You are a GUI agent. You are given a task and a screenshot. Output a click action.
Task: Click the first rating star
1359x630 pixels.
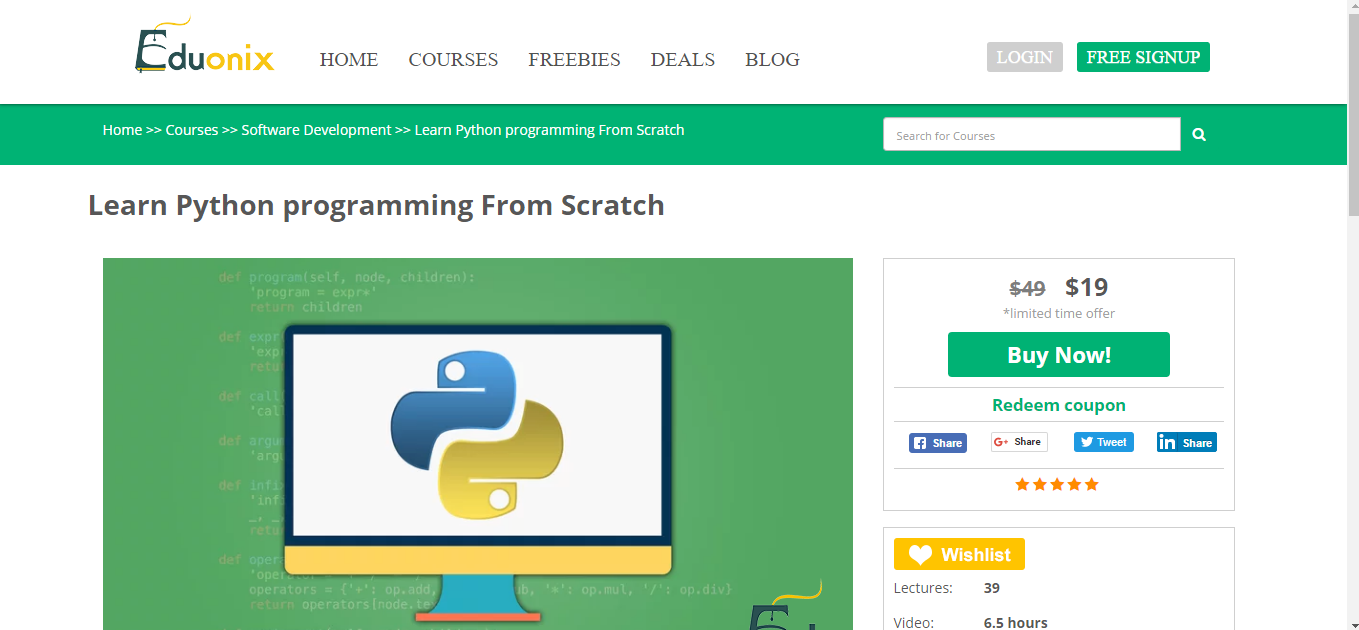coord(1022,484)
